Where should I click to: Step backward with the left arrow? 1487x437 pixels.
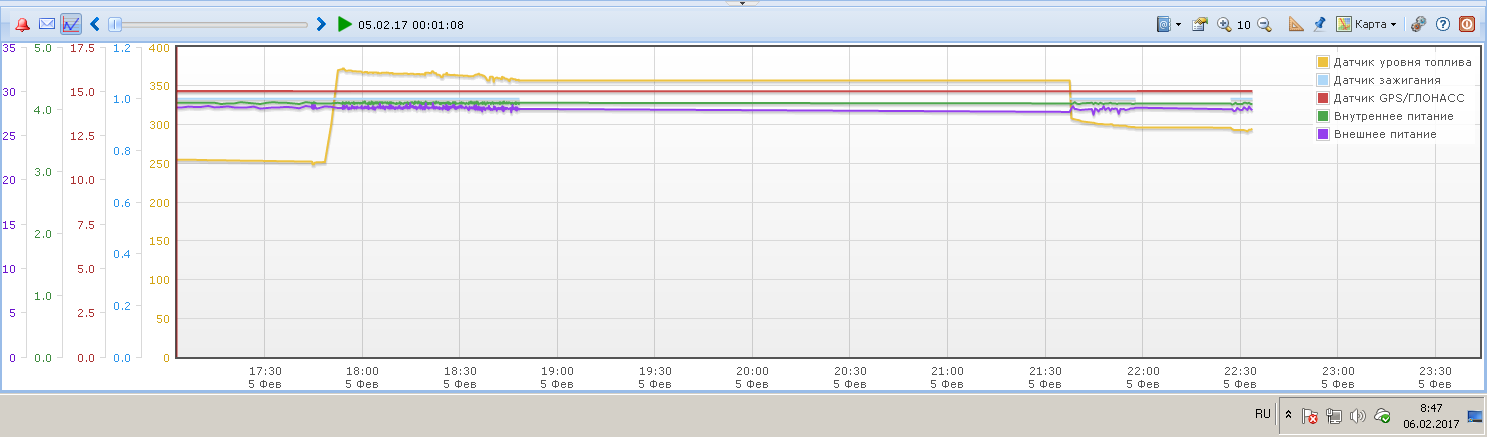pyautogui.click(x=95, y=24)
